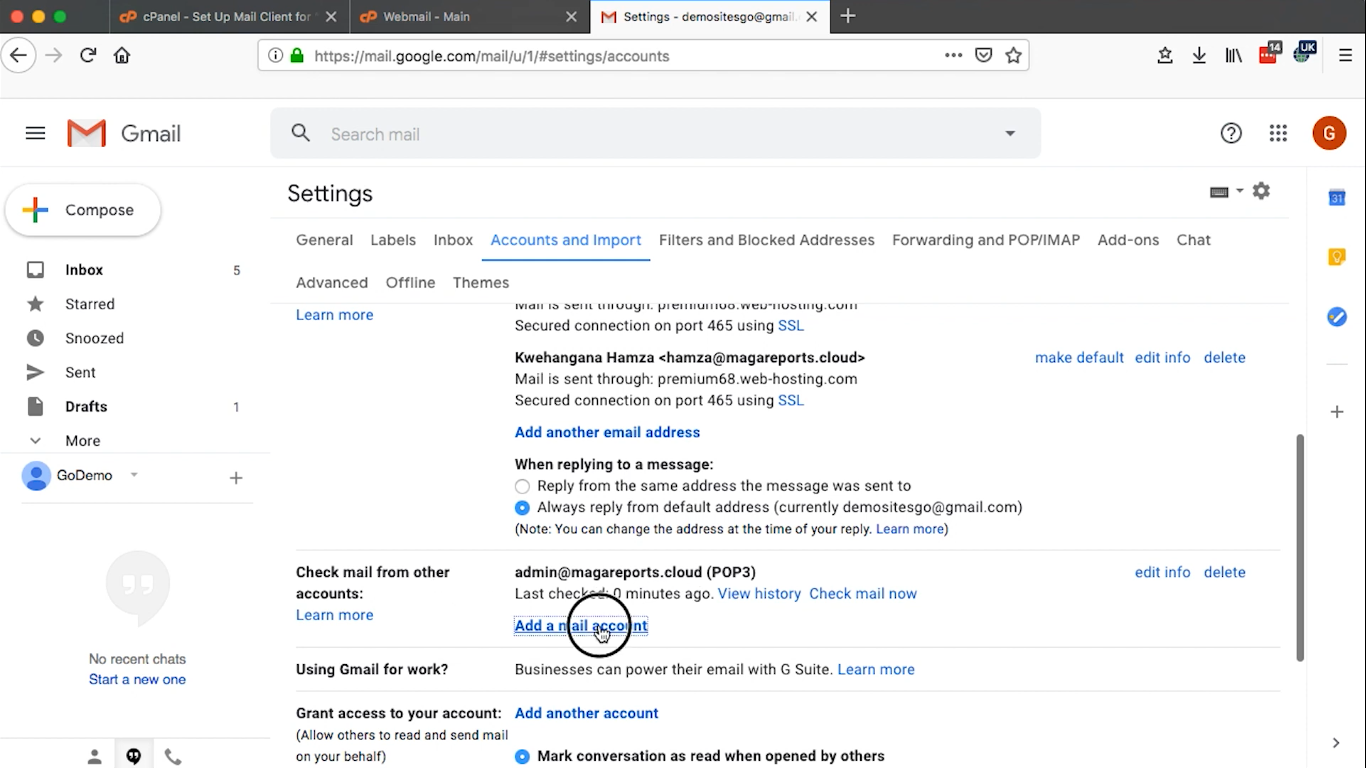Open the Add-ons settings tab
The width and height of the screenshot is (1366, 768).
click(x=1128, y=240)
